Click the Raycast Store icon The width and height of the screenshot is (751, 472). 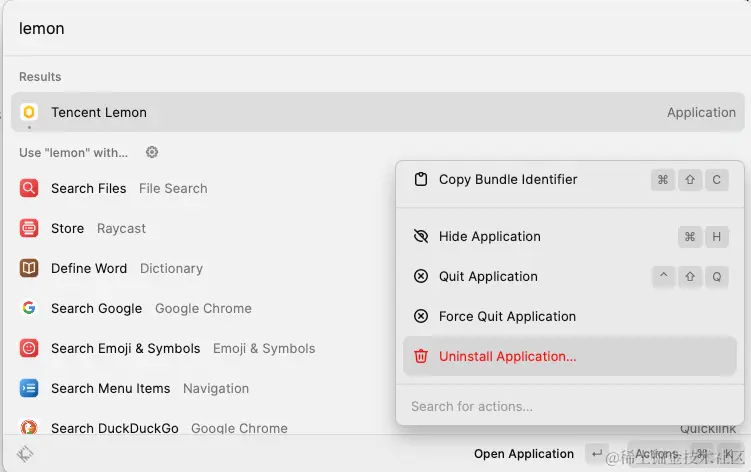click(29, 228)
